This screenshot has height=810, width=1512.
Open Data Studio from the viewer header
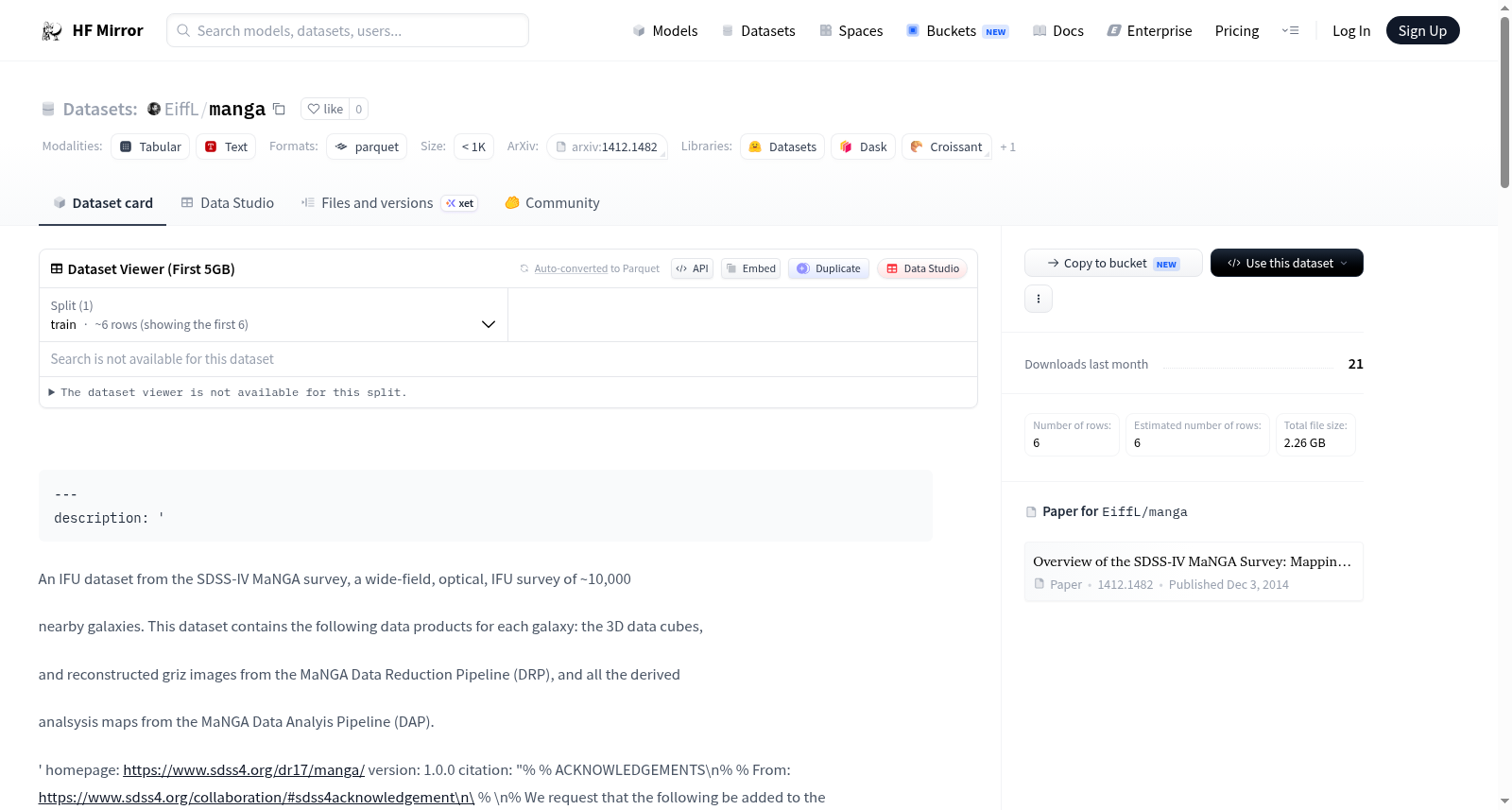(922, 268)
